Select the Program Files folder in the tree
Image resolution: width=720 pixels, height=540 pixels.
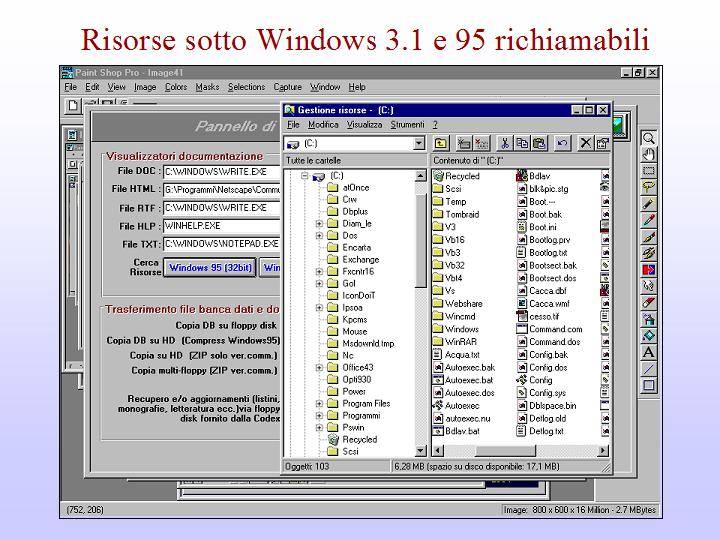tap(365, 403)
